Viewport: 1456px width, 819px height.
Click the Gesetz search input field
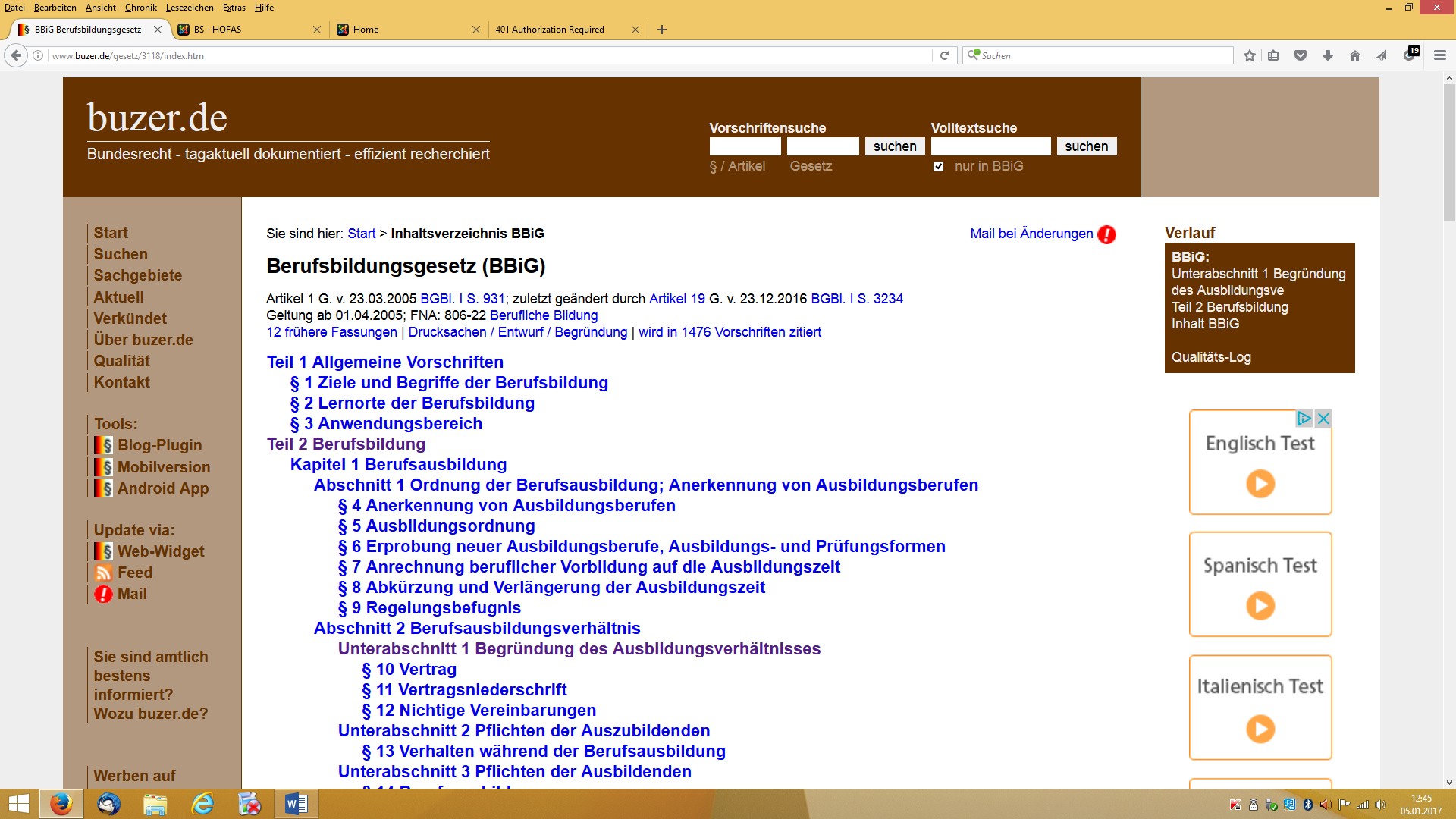click(822, 146)
